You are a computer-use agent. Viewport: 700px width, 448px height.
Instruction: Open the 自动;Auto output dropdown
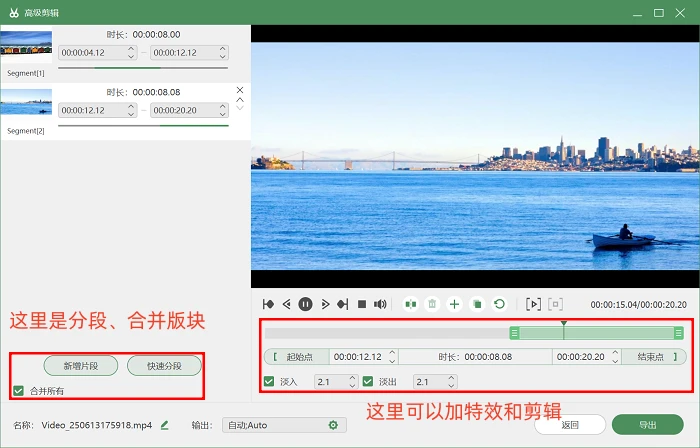pyautogui.click(x=284, y=425)
